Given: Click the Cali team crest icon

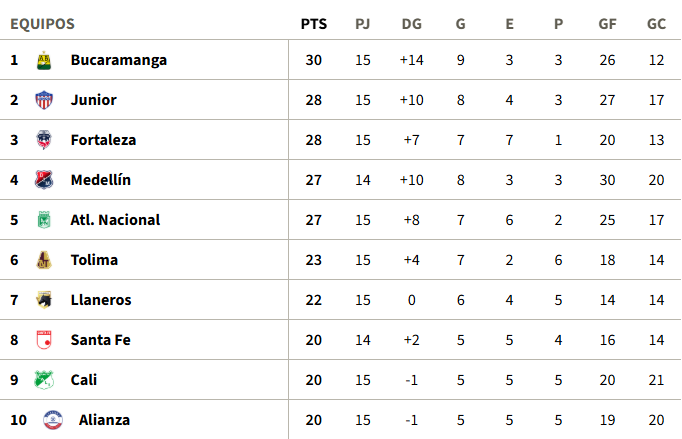Looking at the screenshot, I should coord(44,380).
